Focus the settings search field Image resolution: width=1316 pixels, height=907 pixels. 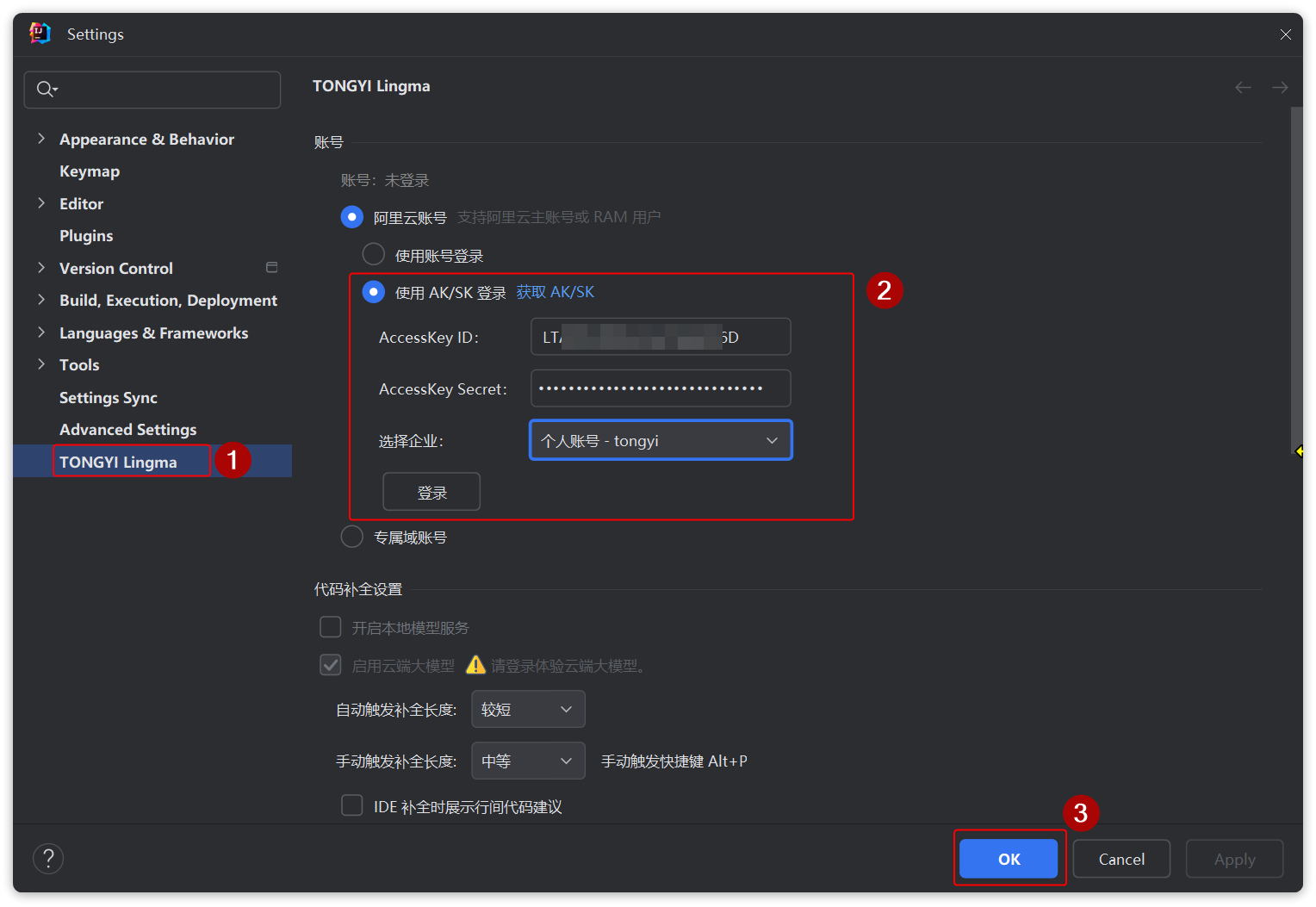[152, 90]
